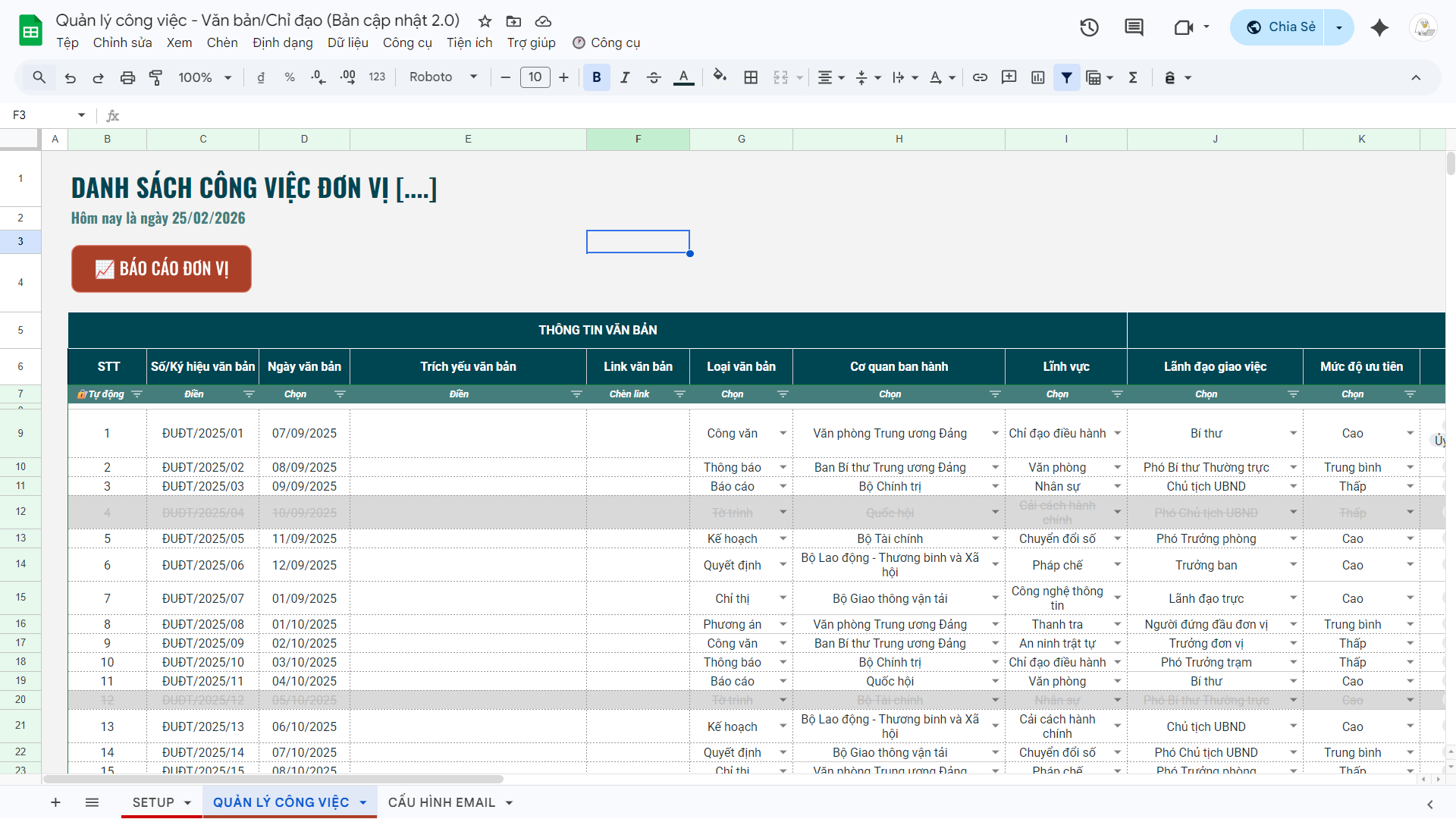The height and width of the screenshot is (819, 1456).
Task: Toggle italic formatting
Action: click(625, 77)
